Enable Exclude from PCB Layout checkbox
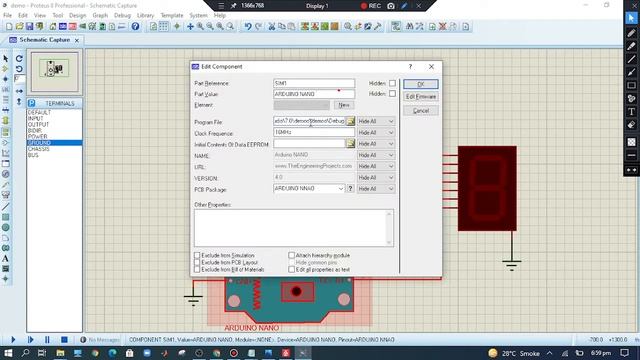This screenshot has height=360, width=640. [197, 262]
